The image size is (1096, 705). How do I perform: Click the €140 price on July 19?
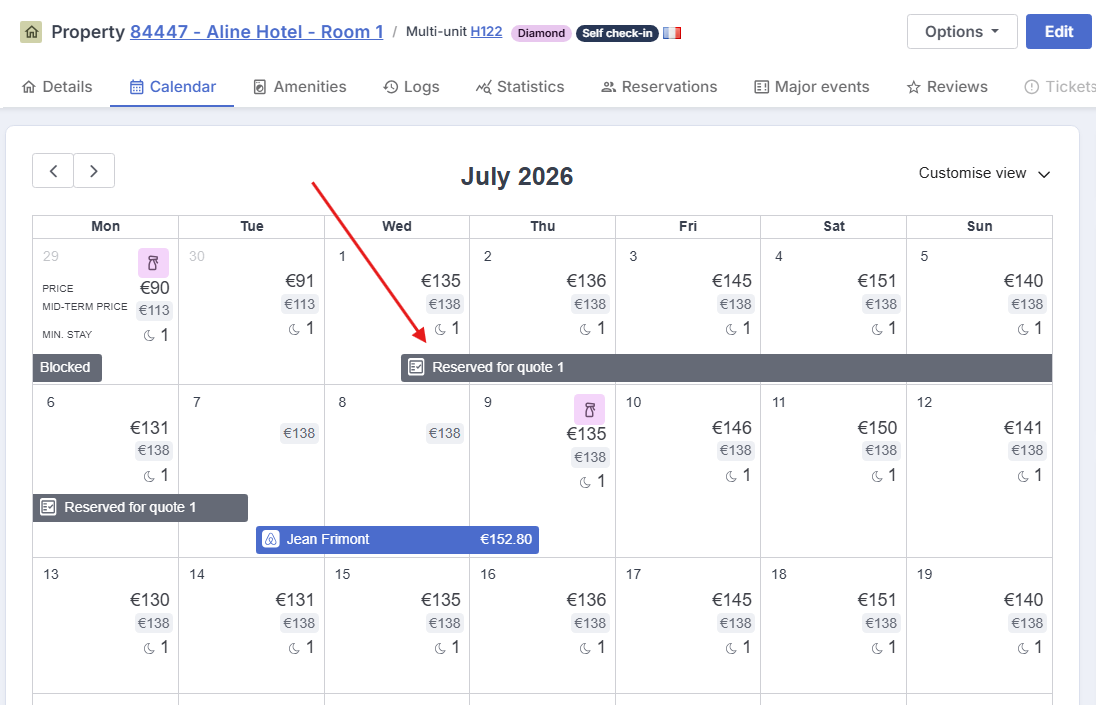pos(1023,599)
